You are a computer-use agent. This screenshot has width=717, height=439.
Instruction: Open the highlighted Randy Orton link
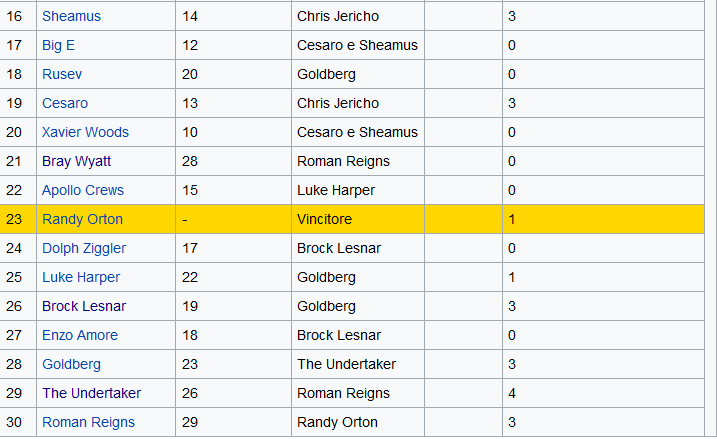pyautogui.click(x=82, y=220)
